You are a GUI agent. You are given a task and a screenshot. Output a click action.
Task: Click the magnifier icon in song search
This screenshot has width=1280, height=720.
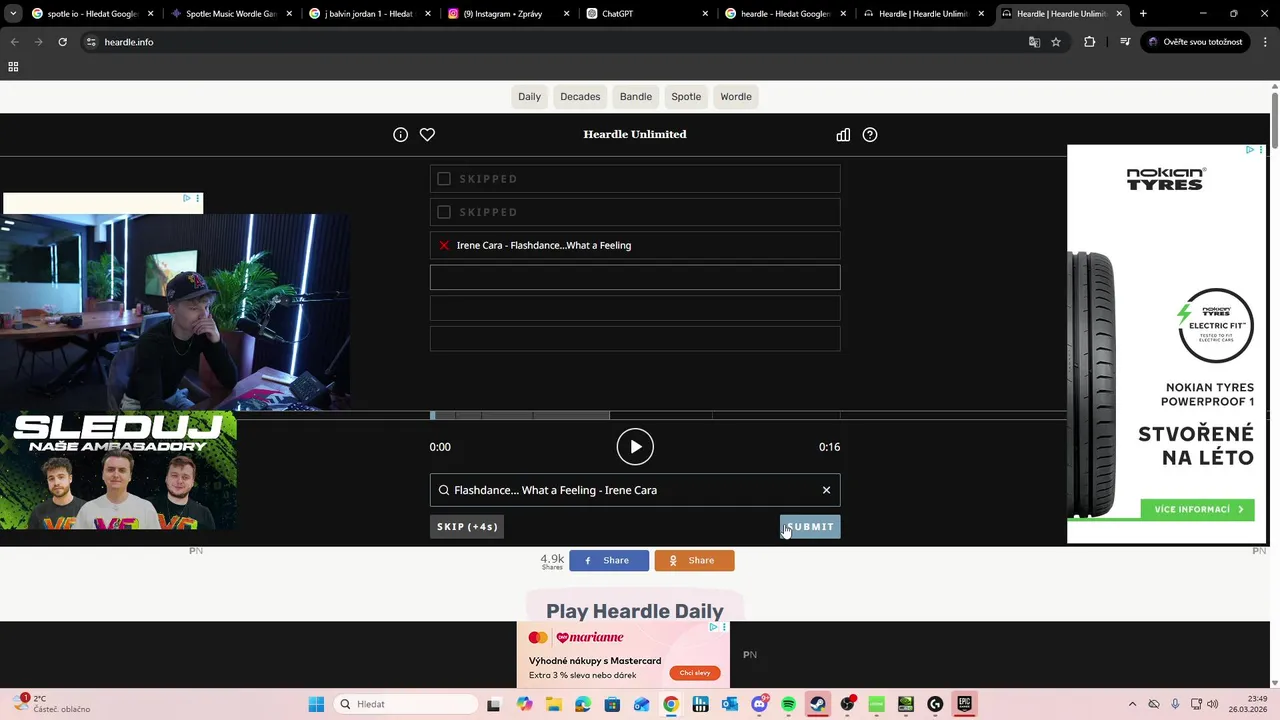coord(444,490)
